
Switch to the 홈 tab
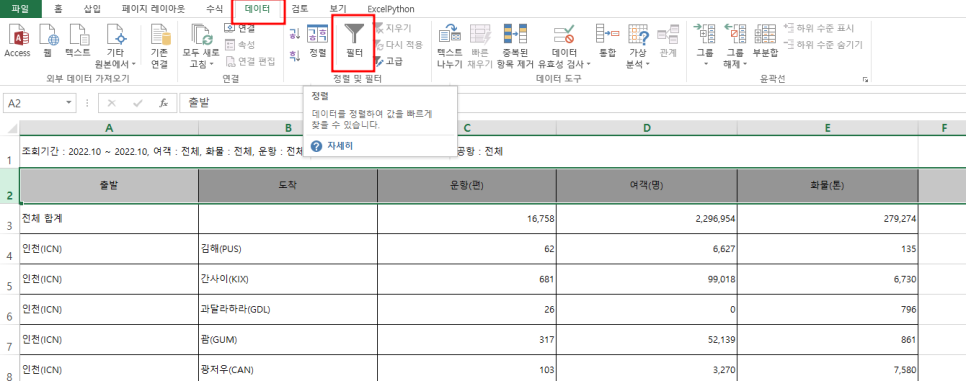[x=58, y=9]
